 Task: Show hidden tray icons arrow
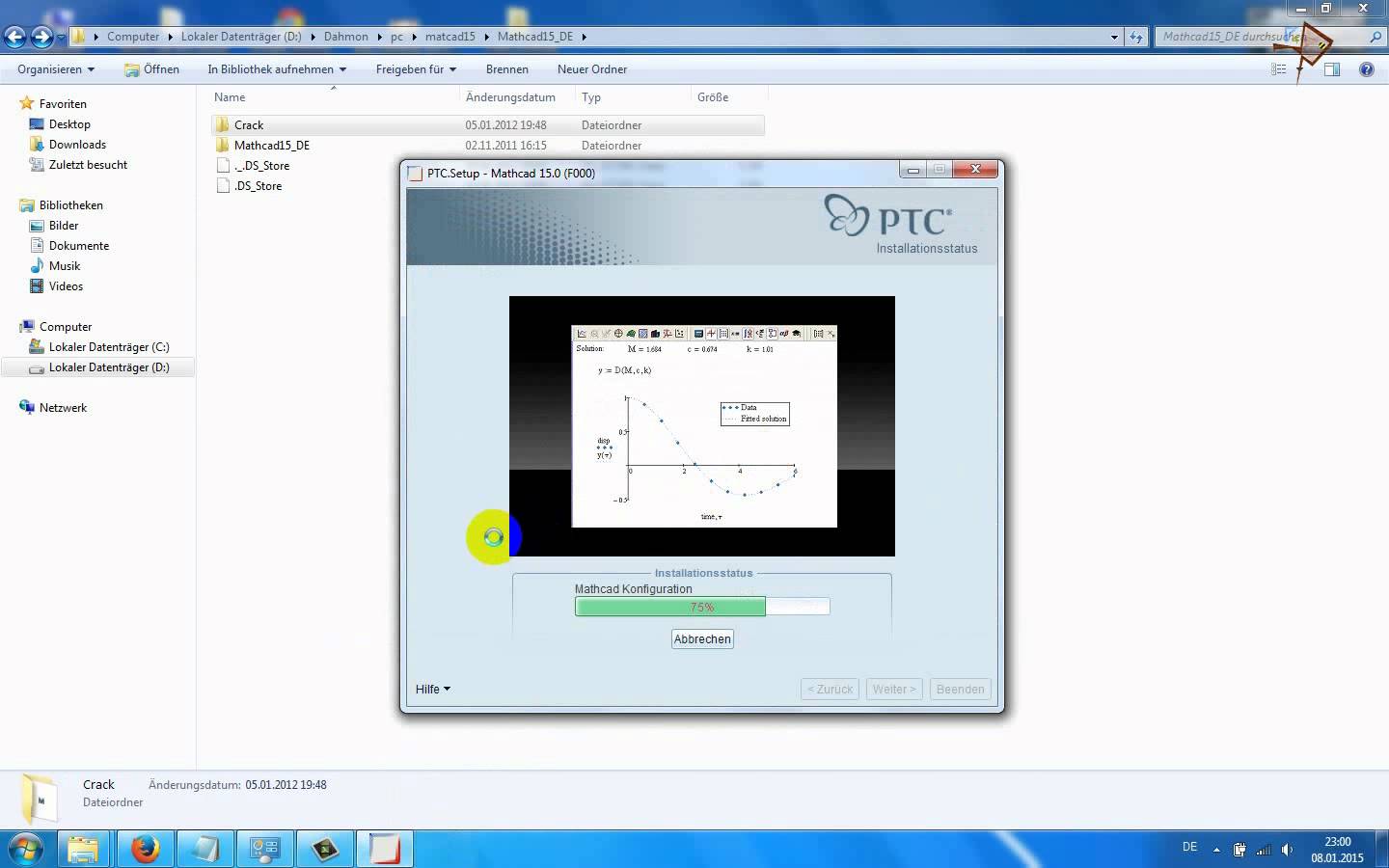[x=1216, y=850]
